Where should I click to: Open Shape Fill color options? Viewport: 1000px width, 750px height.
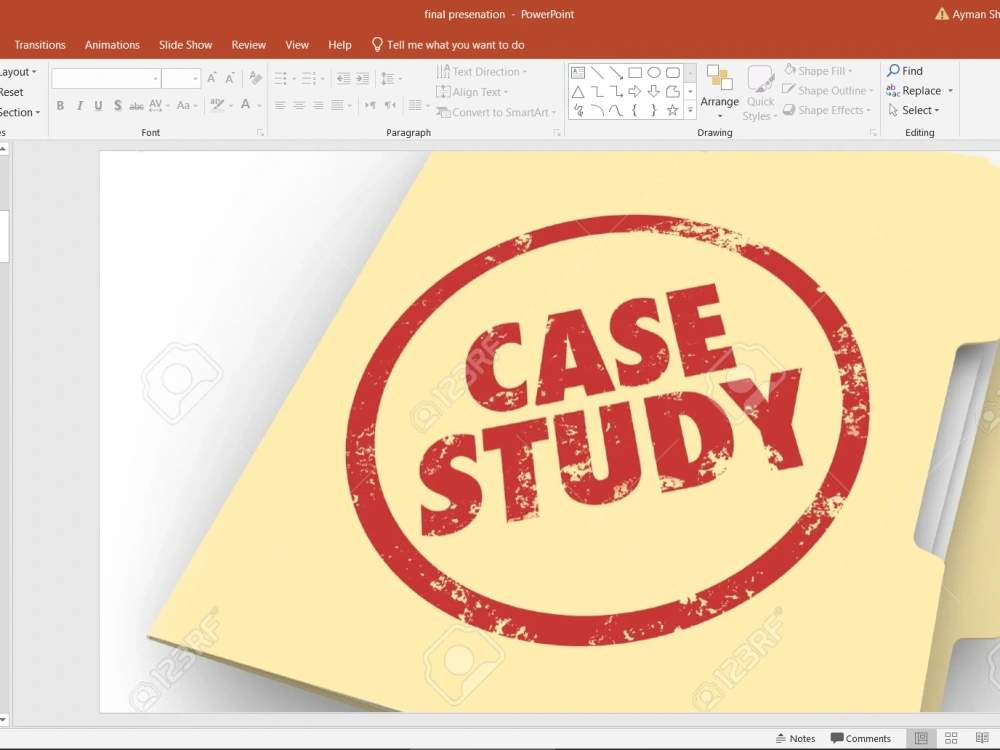click(x=819, y=71)
